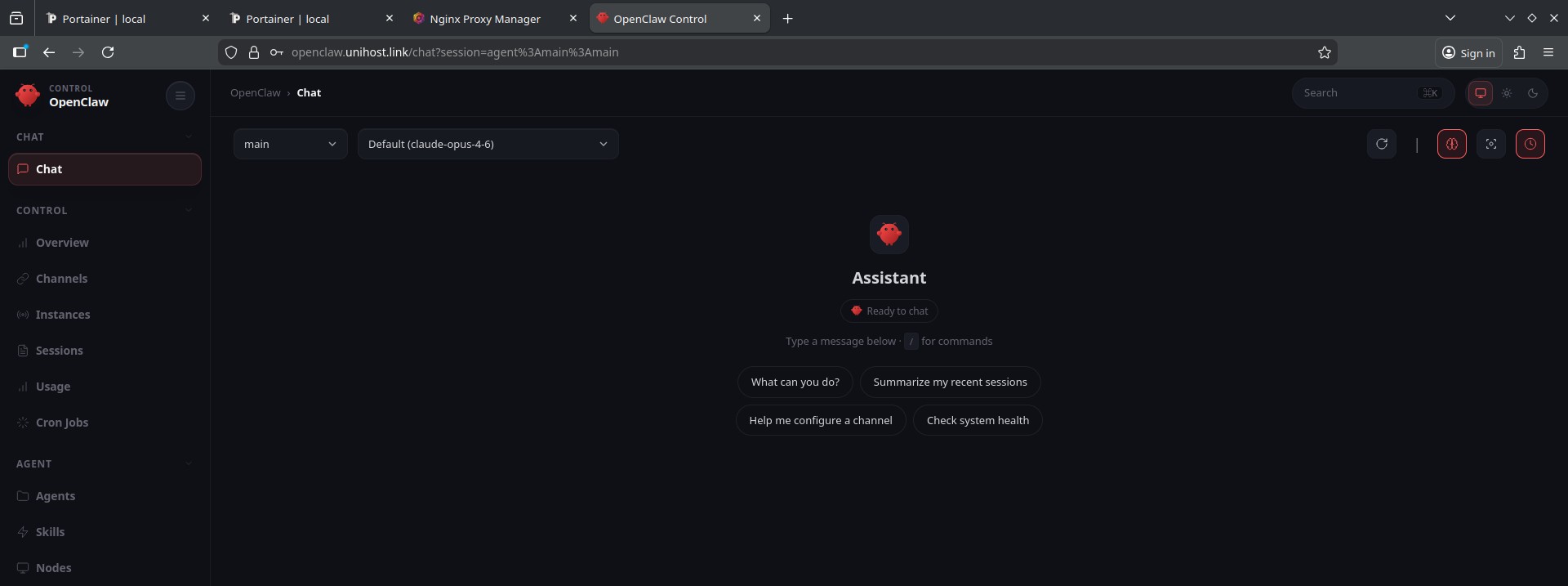The image size is (1568, 586).
Task: Click 'Help me configure a channel' suggestion
Action: click(821, 420)
